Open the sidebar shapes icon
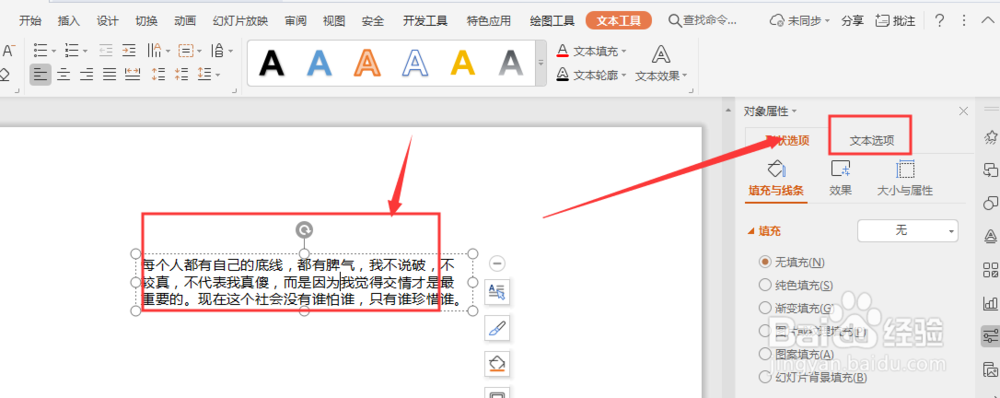This screenshot has height=398, width=1000. pyautogui.click(x=990, y=203)
